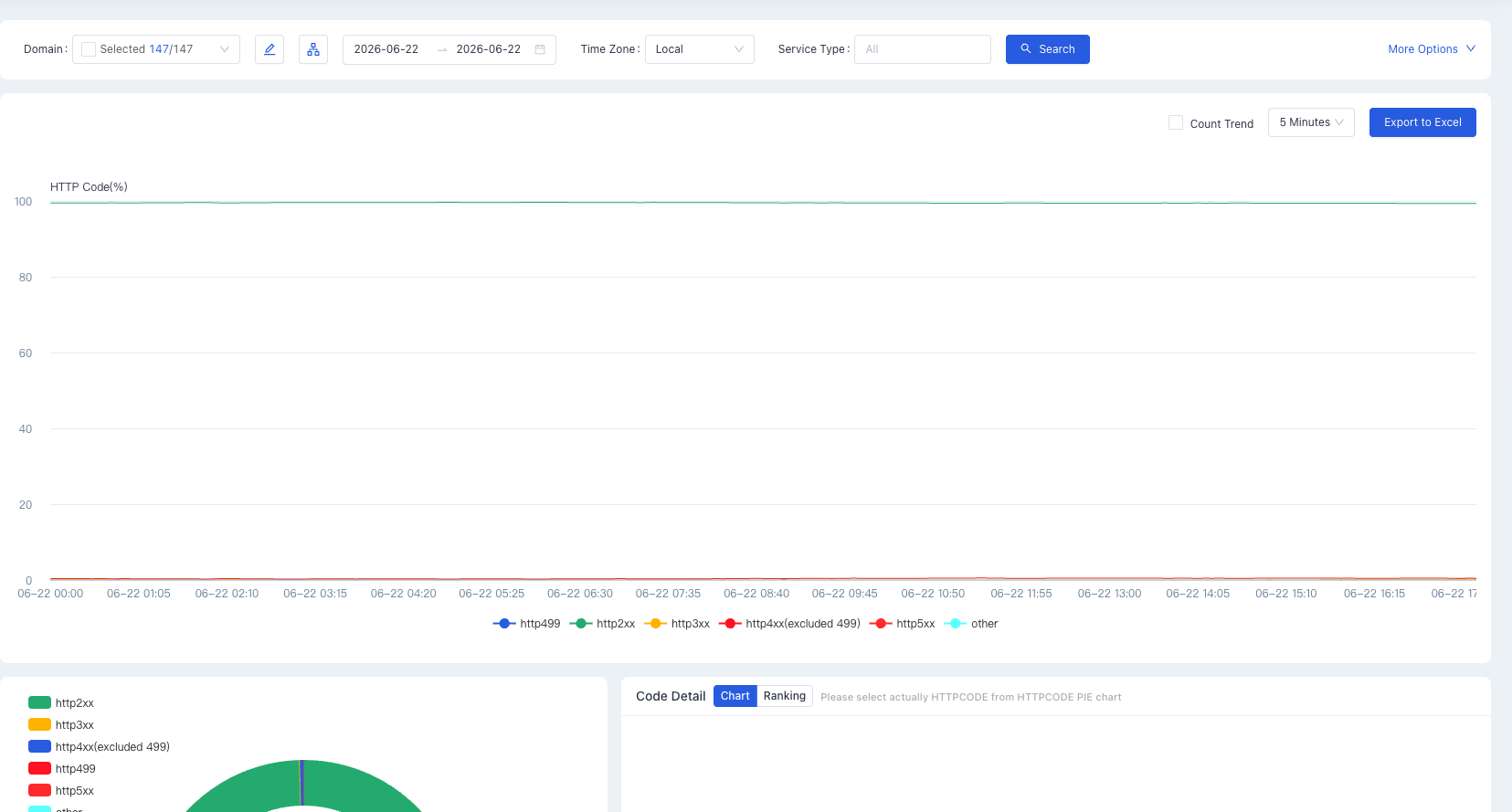Enable the Count Trend checkbox
This screenshot has height=812, width=1512.
1176,122
